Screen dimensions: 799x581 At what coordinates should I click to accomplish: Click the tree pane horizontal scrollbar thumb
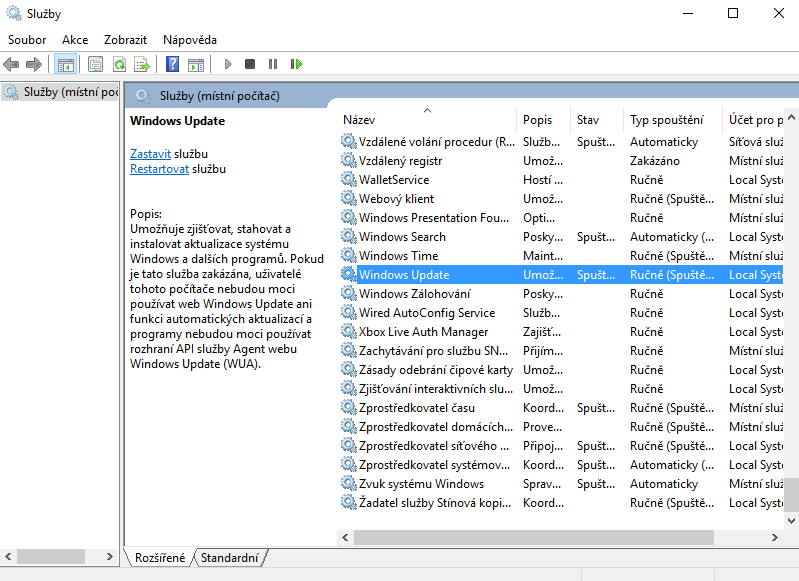pyautogui.click(x=51, y=557)
